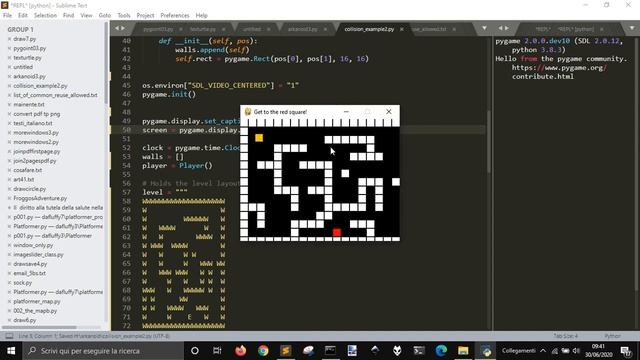Open platformer_map.py in the sidebar
Viewport: 640px width, 360px height.
coord(37,302)
